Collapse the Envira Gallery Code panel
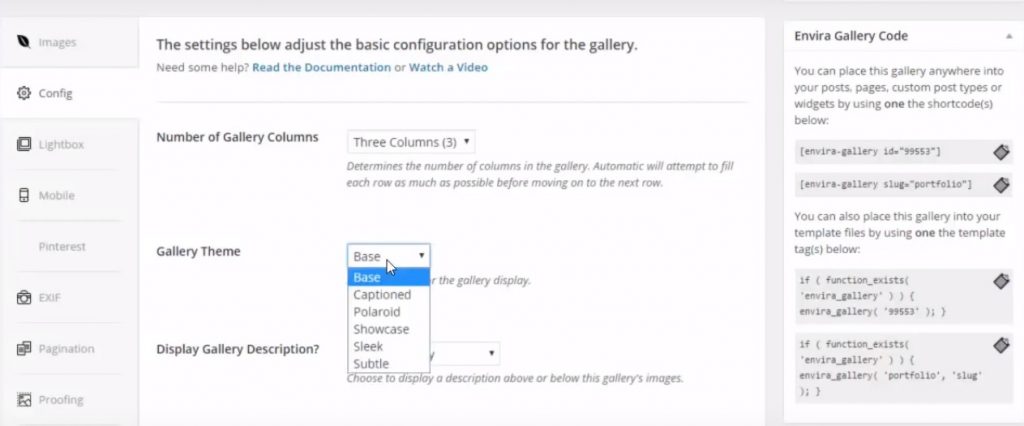Screen dimensions: 1024x426 coord(1009,37)
